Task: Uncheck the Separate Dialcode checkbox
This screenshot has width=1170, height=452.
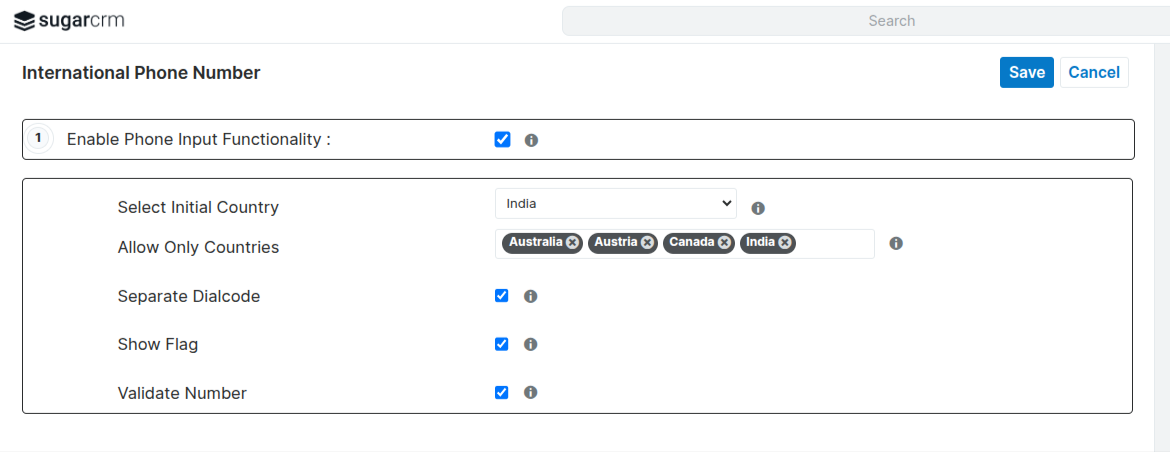Action: 502,296
